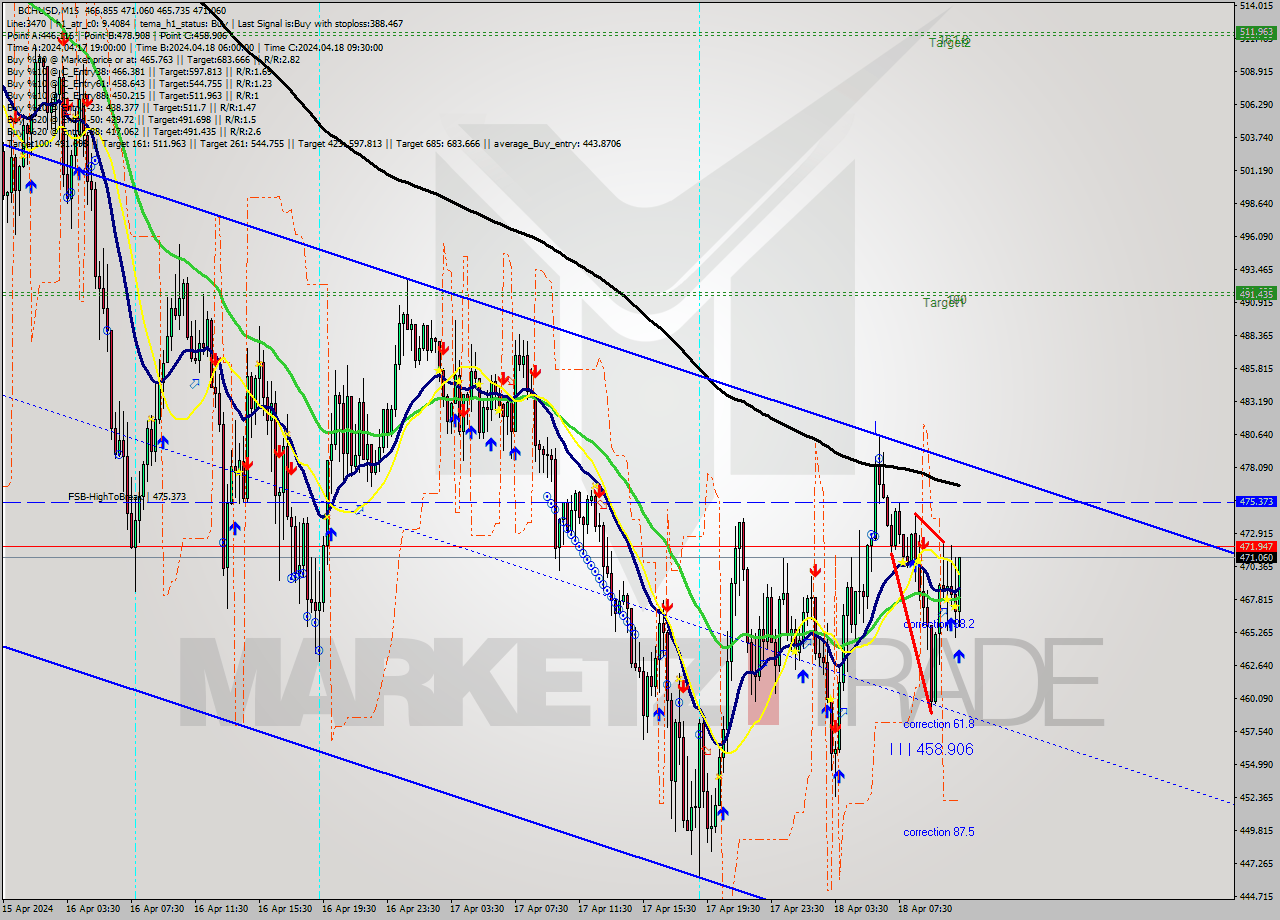Click the 514.035 price axis value
The height and width of the screenshot is (920, 1280).
[x=1256, y=6]
